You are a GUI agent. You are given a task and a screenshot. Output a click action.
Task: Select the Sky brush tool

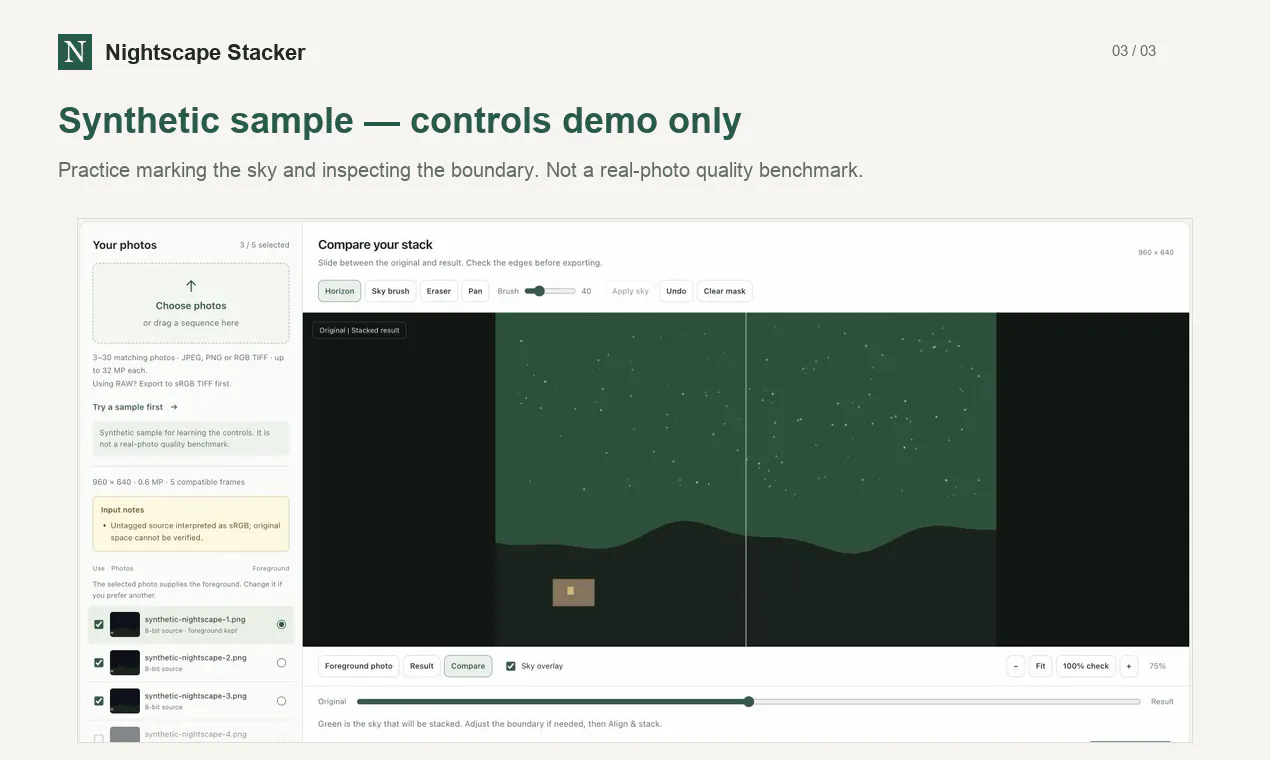coord(390,291)
